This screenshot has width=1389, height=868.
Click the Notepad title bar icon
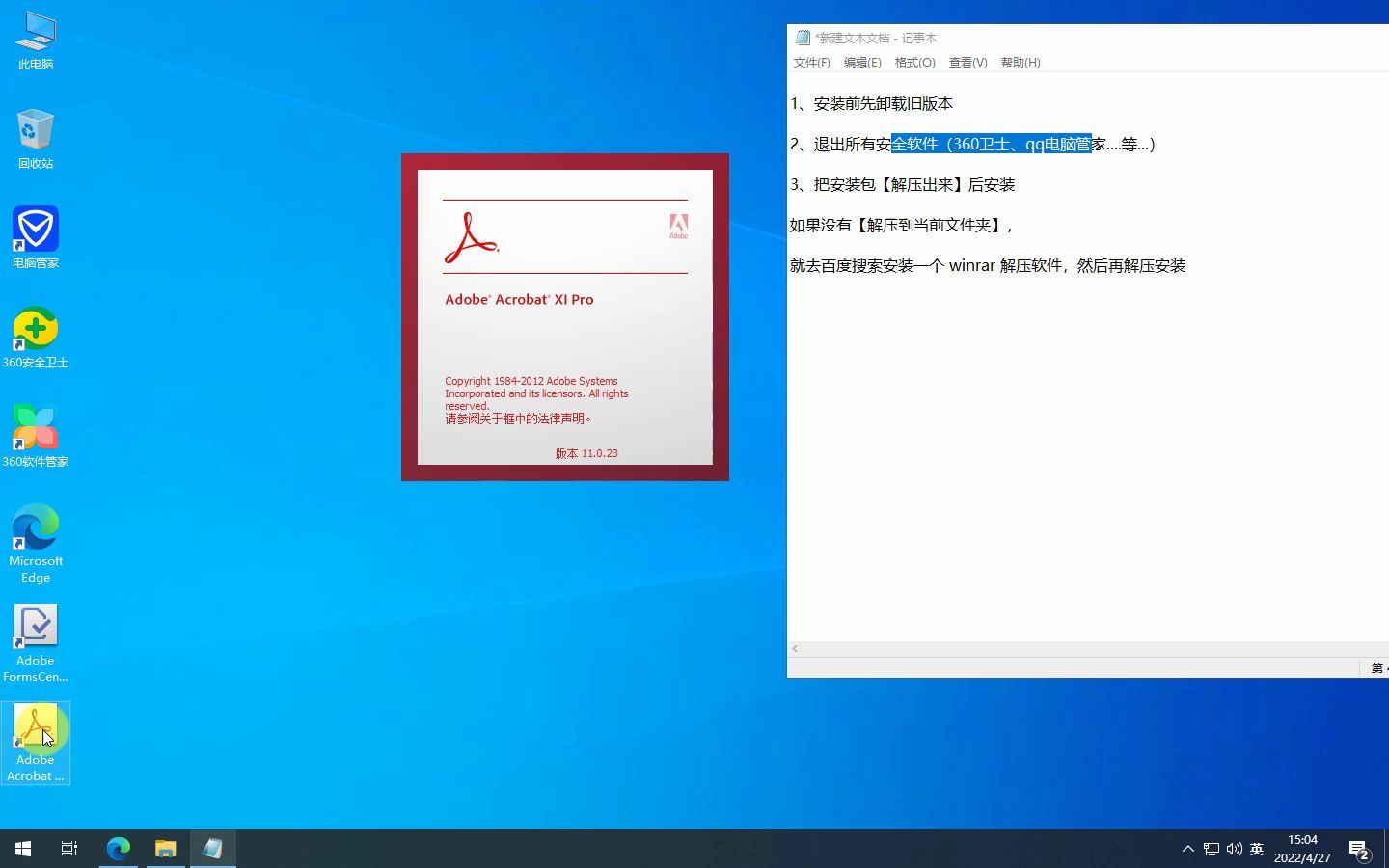tap(803, 38)
